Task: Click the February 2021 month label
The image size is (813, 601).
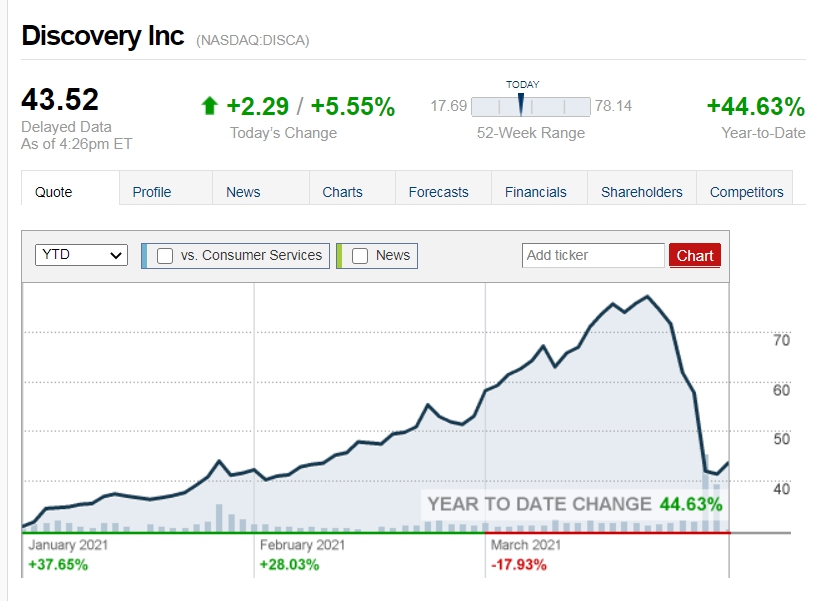Action: coord(302,545)
